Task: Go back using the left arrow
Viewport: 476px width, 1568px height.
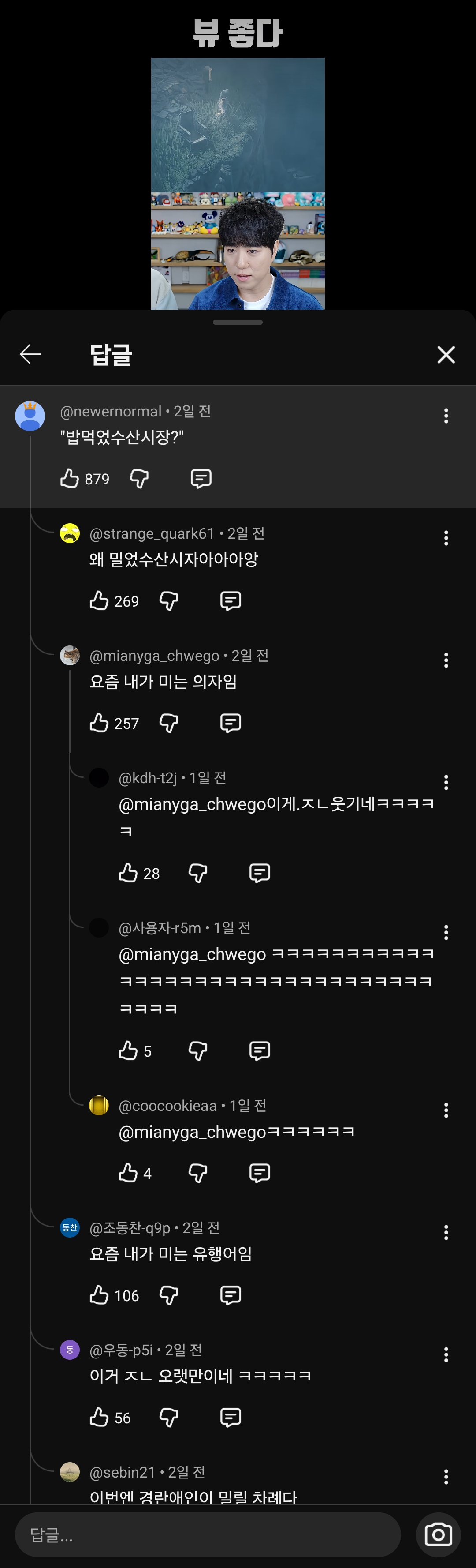Action: click(30, 354)
